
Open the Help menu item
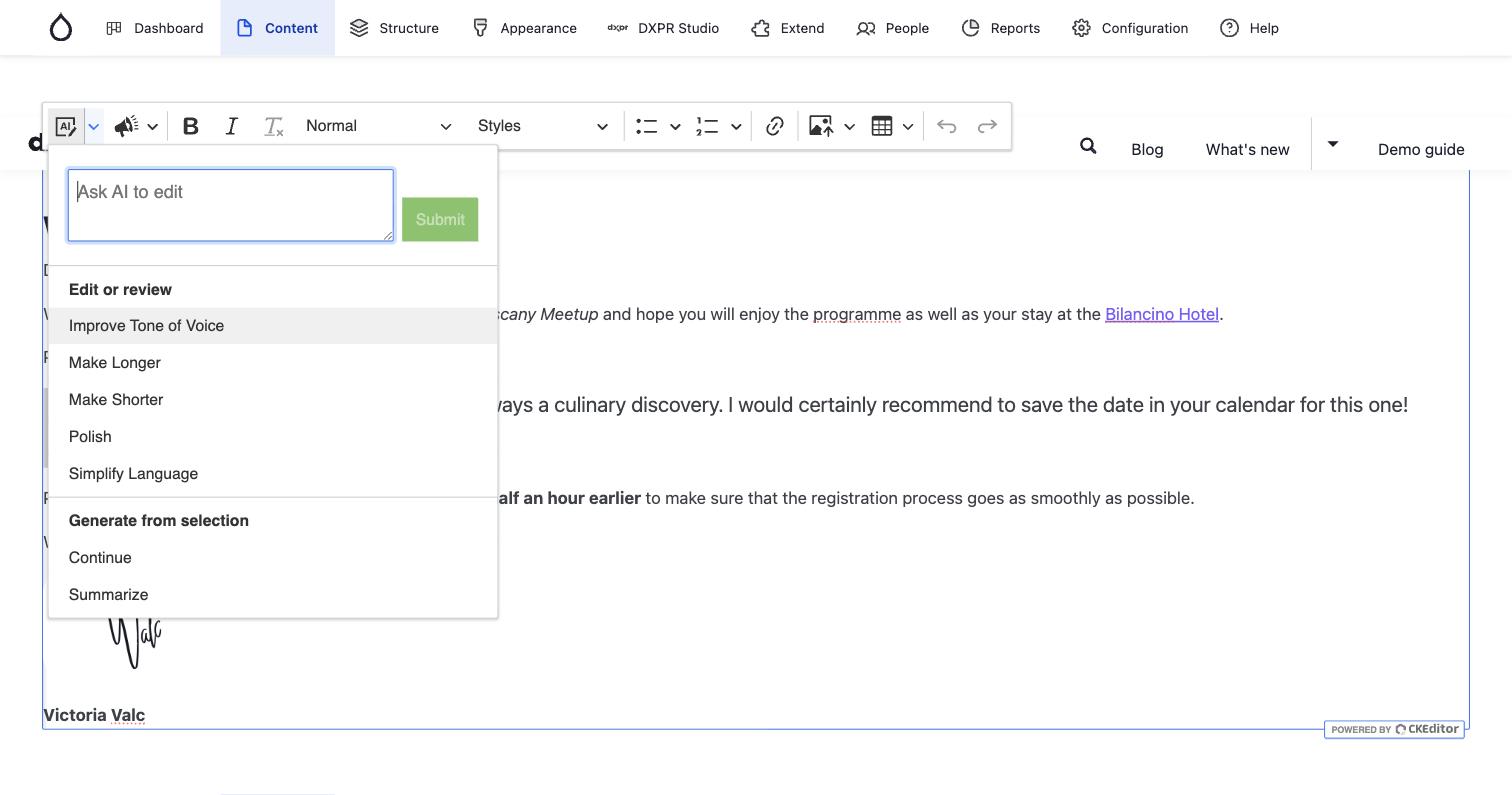pos(1249,28)
